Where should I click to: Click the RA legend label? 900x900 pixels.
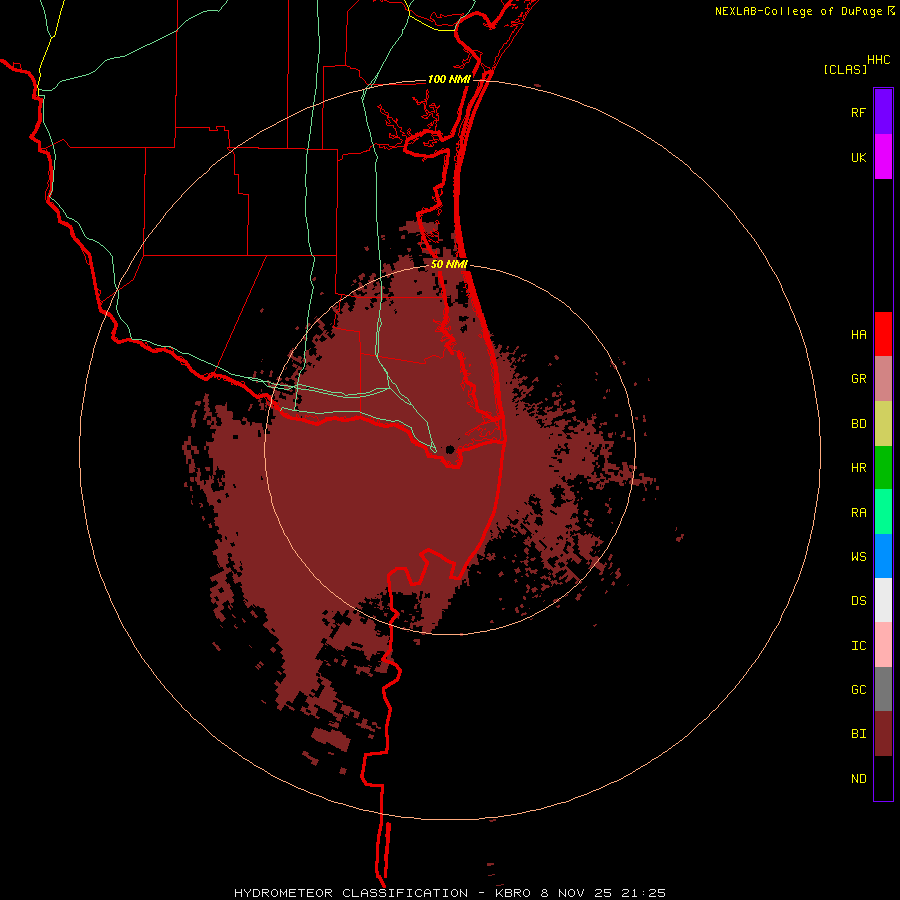point(858,513)
